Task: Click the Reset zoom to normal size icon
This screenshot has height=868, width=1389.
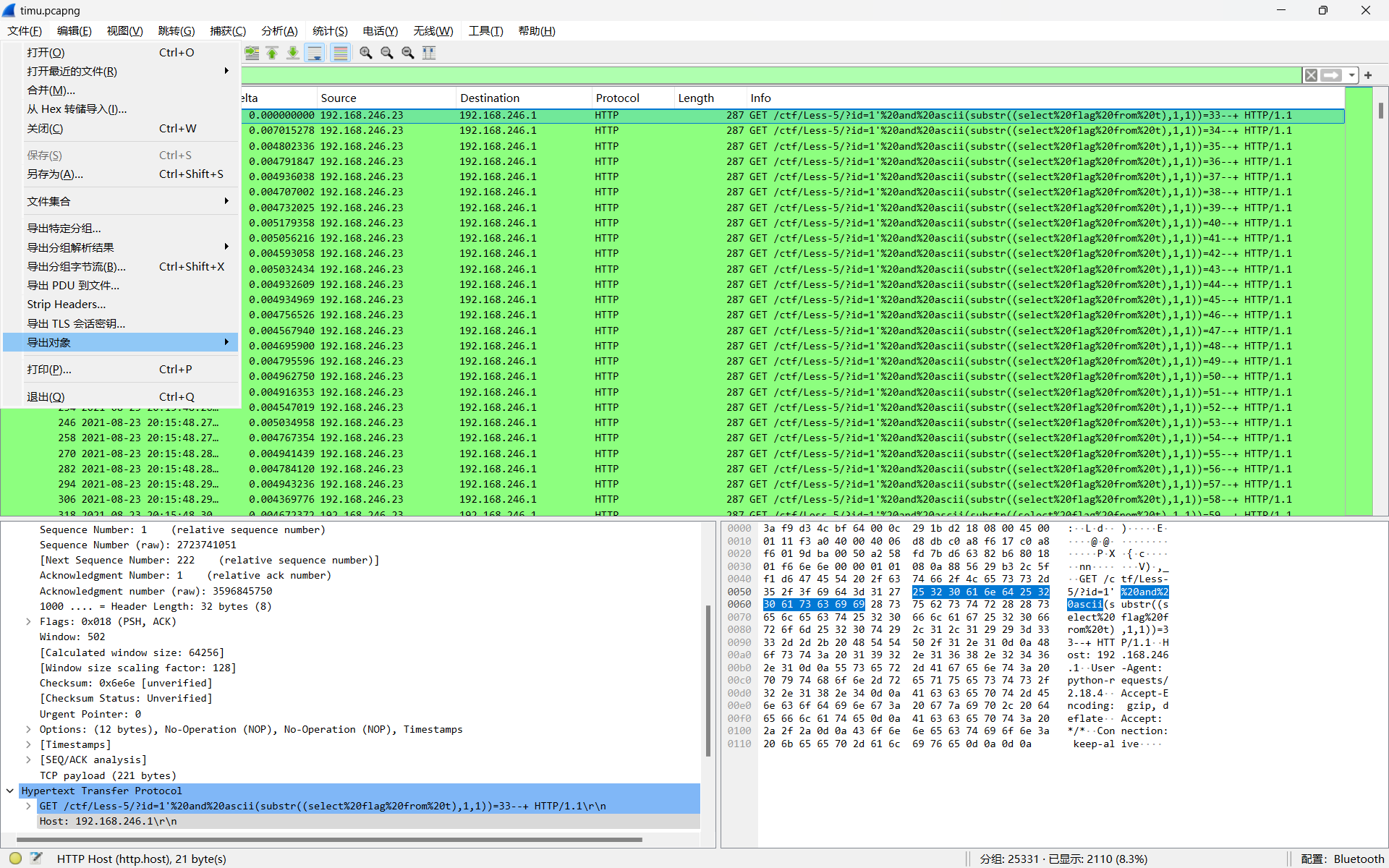Action: click(408, 53)
